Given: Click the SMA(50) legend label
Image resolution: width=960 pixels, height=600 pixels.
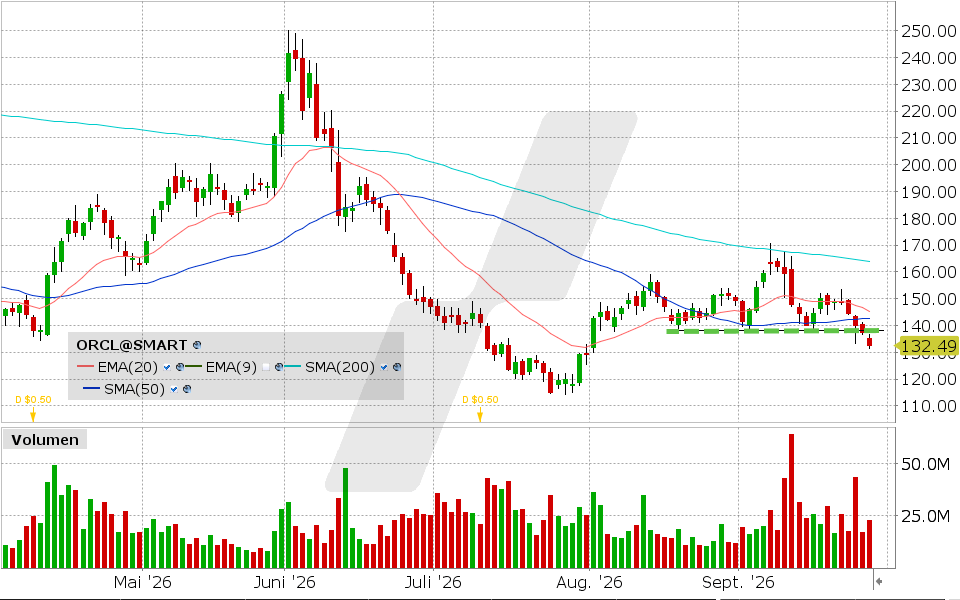Looking at the screenshot, I should click(x=134, y=389).
